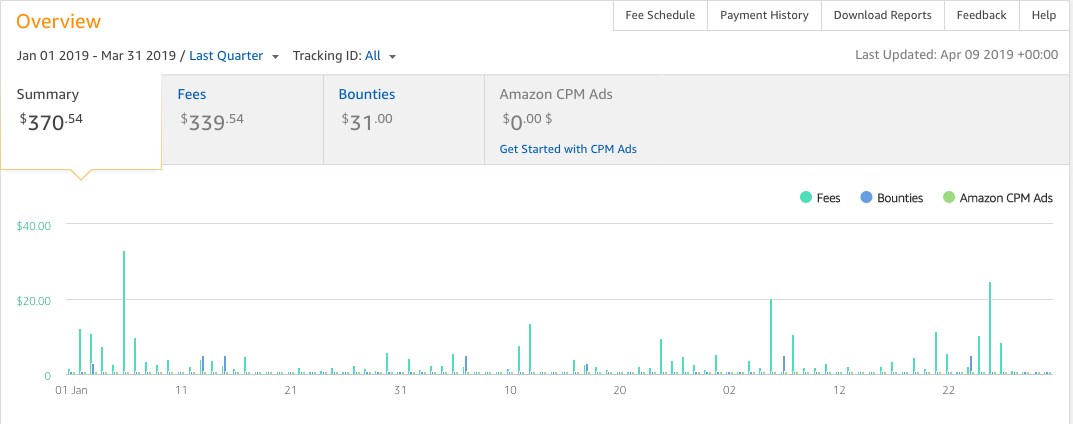Open Payment History
Viewport: 1073px width, 424px height.
764,15
